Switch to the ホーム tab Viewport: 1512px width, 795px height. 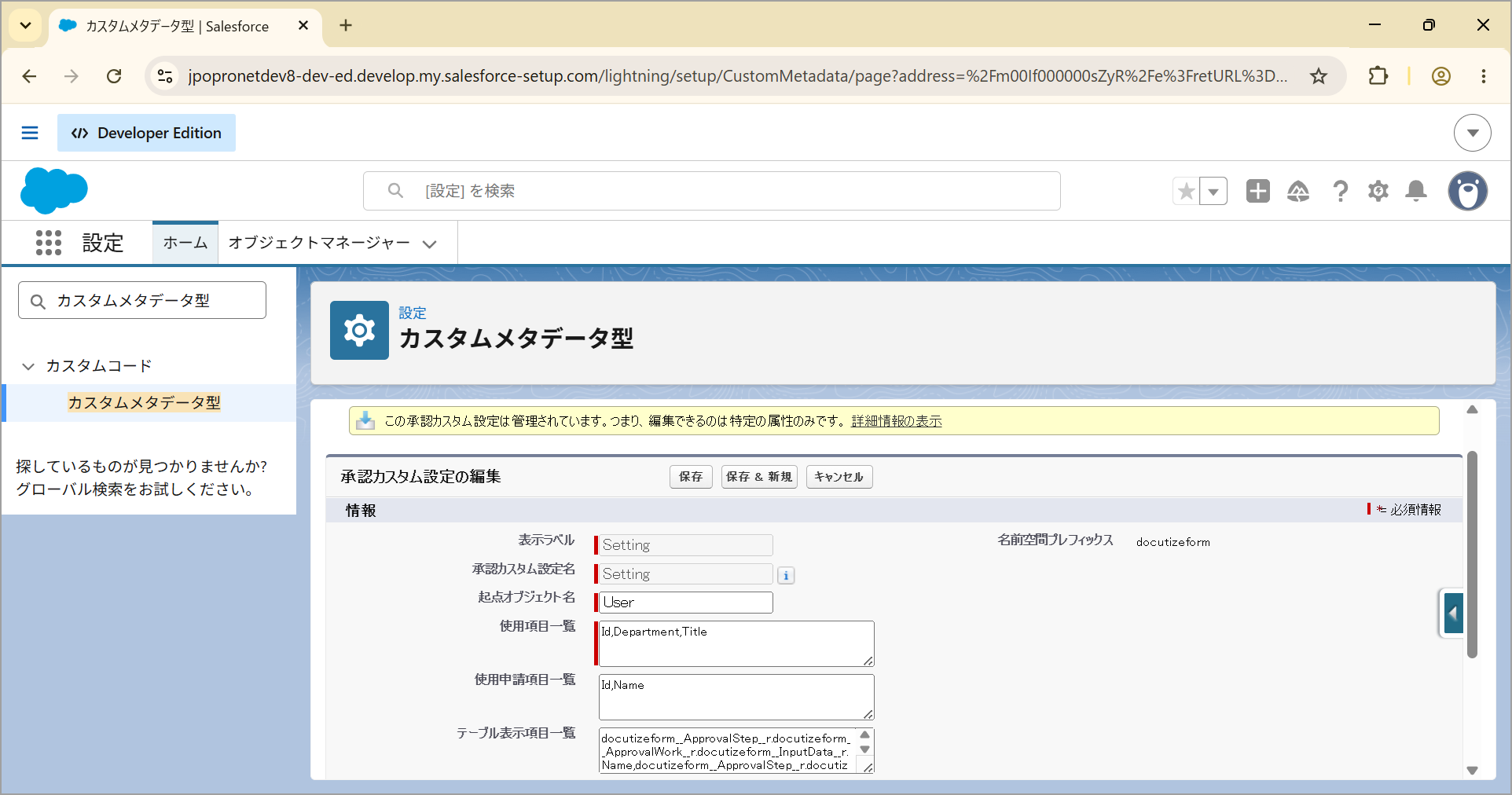[x=185, y=243]
